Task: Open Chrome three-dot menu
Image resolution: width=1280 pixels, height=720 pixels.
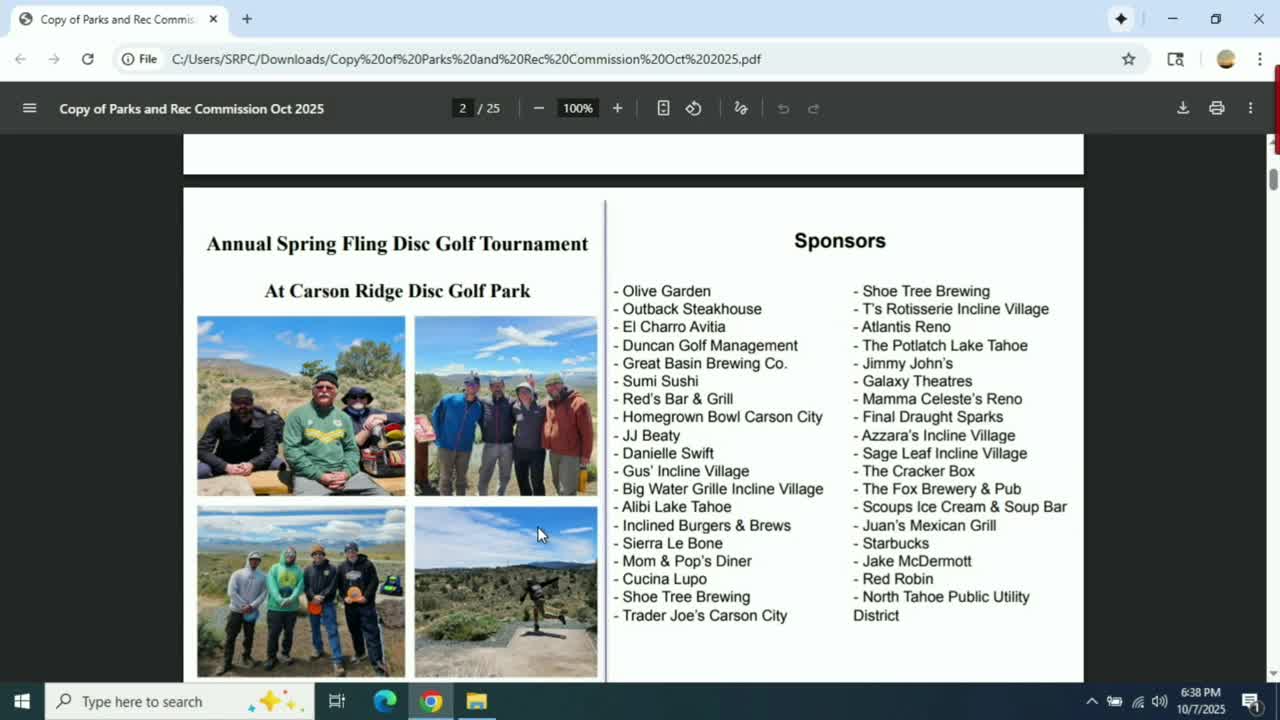Action: point(1260,59)
